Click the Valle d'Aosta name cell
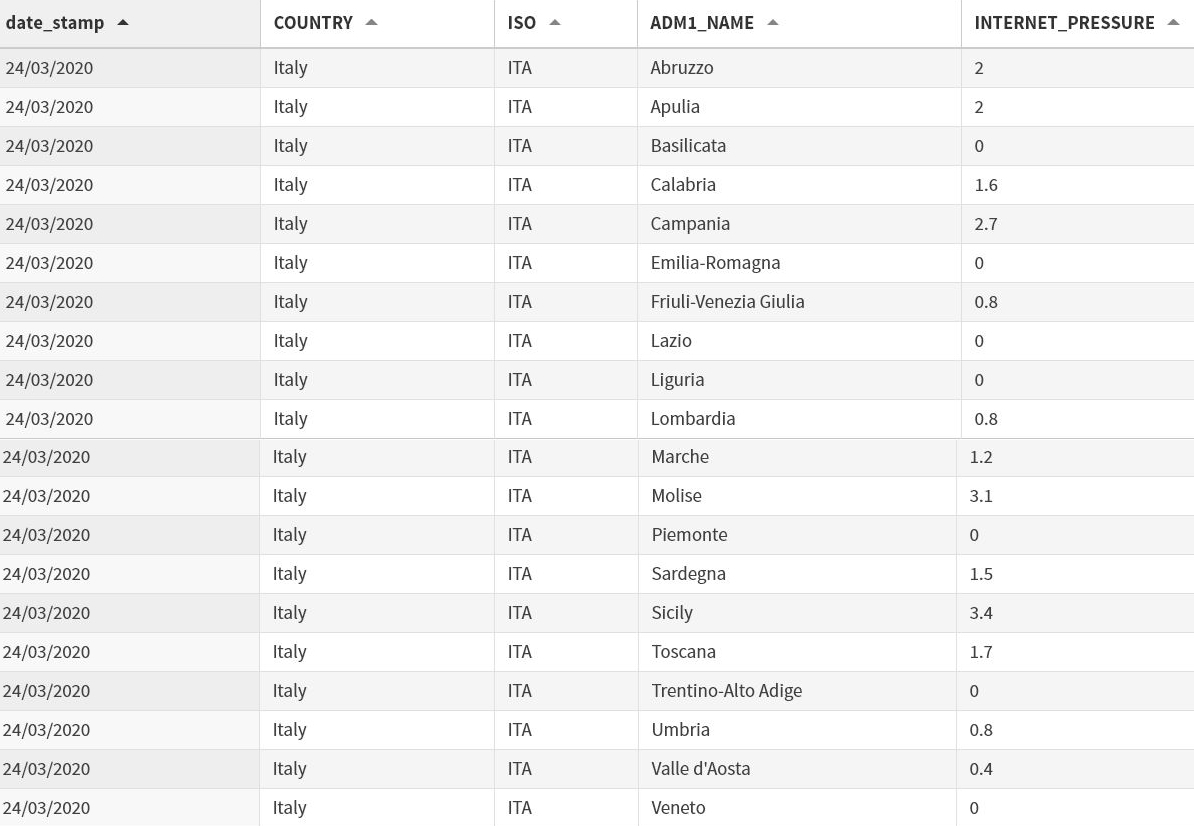 700,769
